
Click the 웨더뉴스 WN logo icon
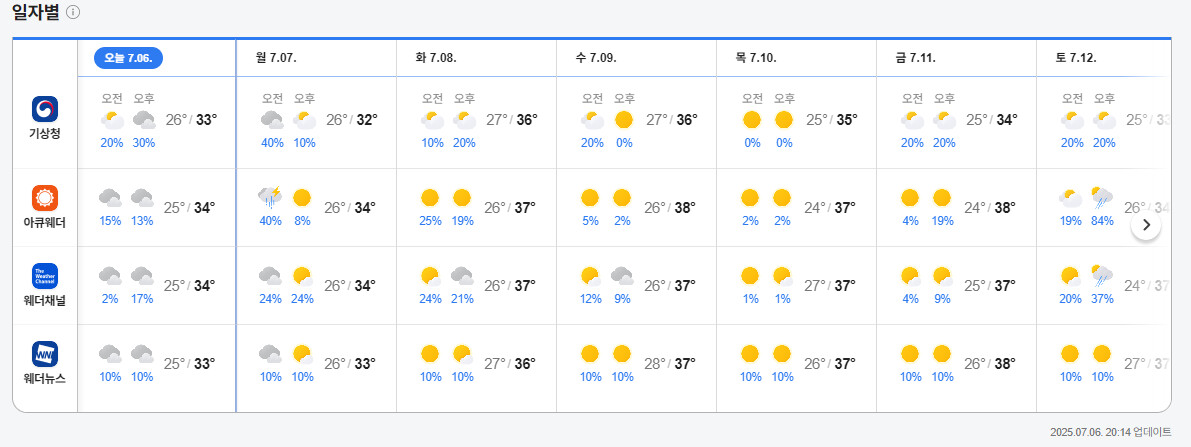click(x=45, y=353)
